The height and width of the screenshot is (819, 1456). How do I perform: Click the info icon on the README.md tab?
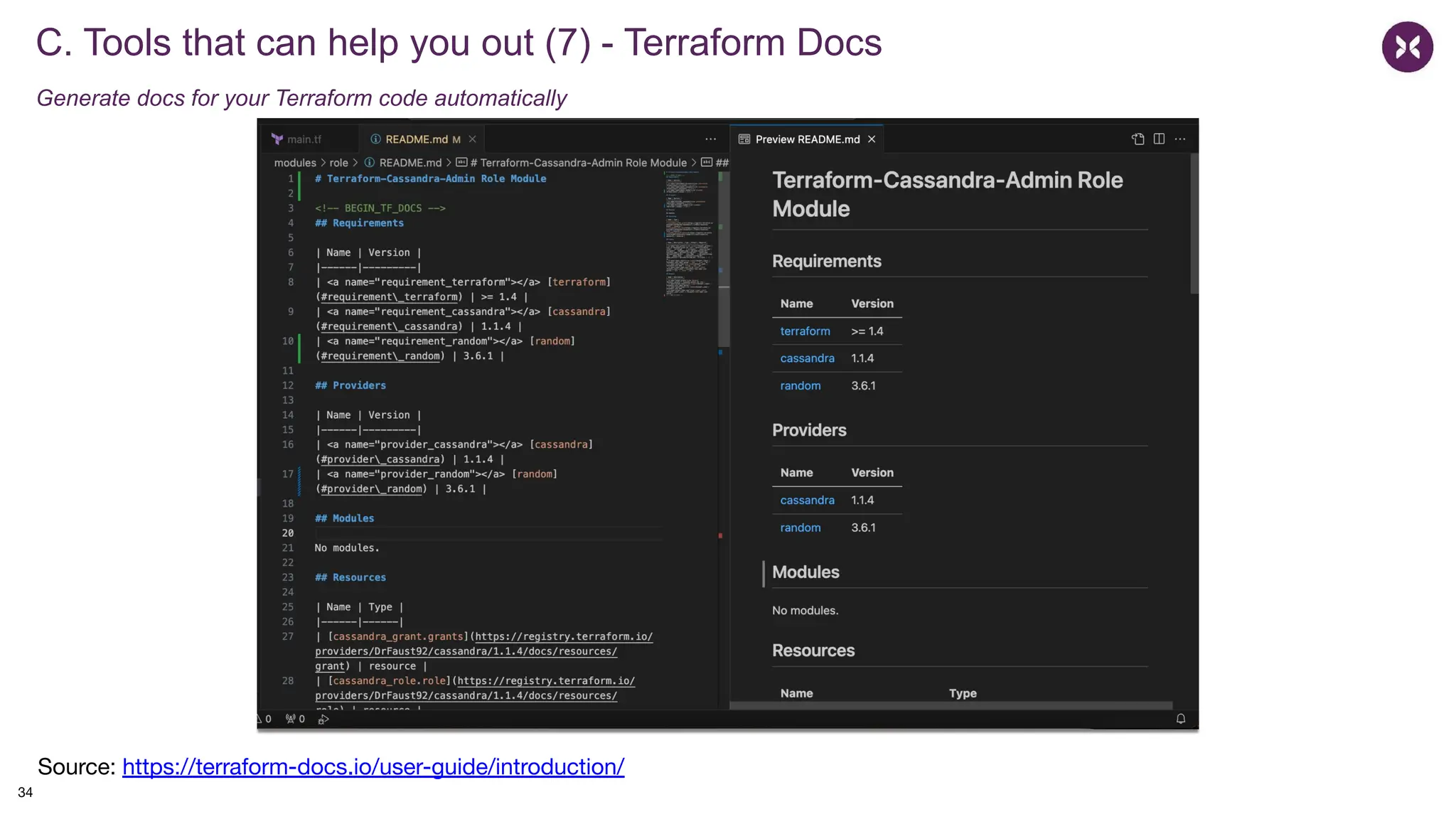coord(375,139)
